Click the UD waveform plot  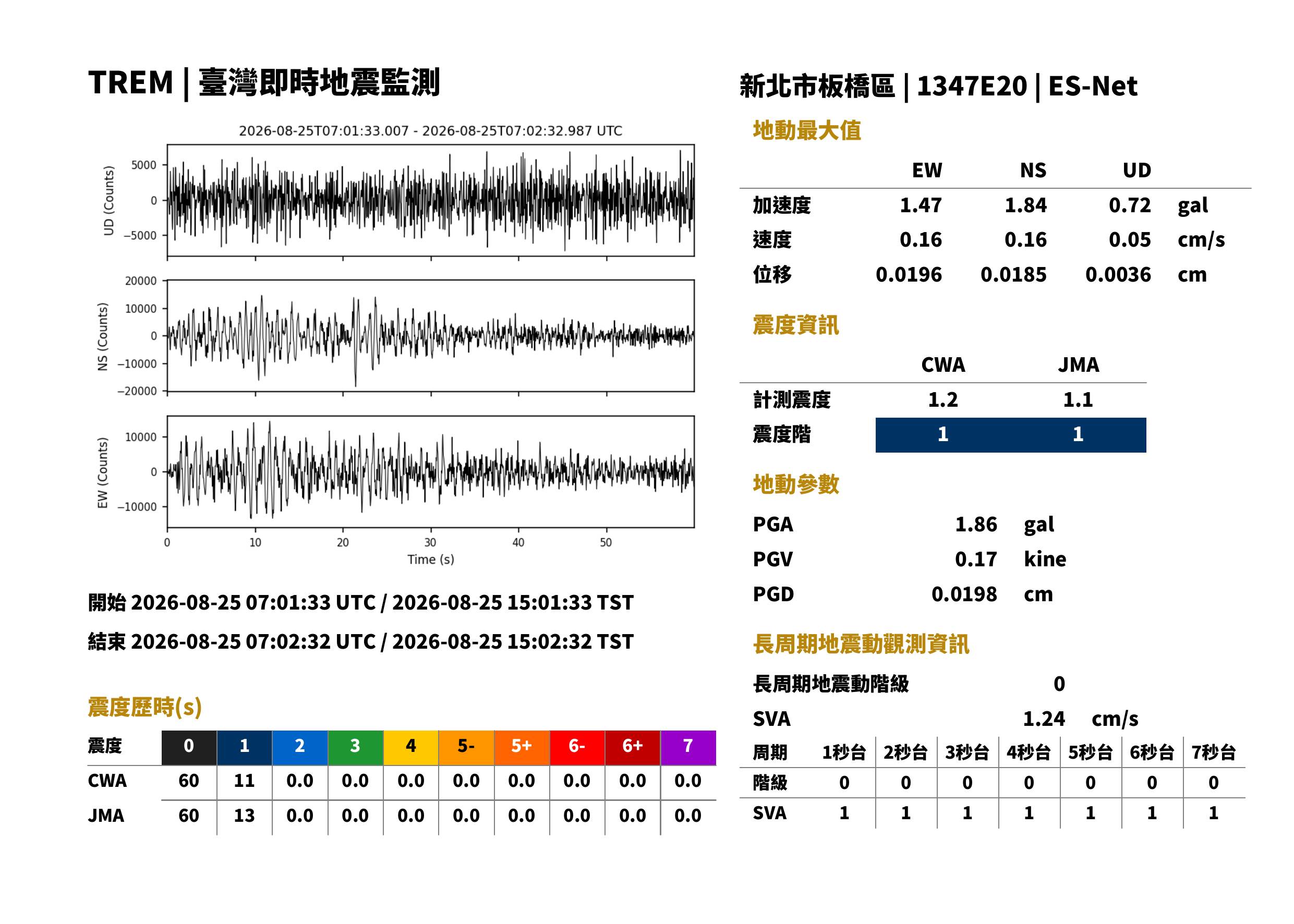(430, 200)
